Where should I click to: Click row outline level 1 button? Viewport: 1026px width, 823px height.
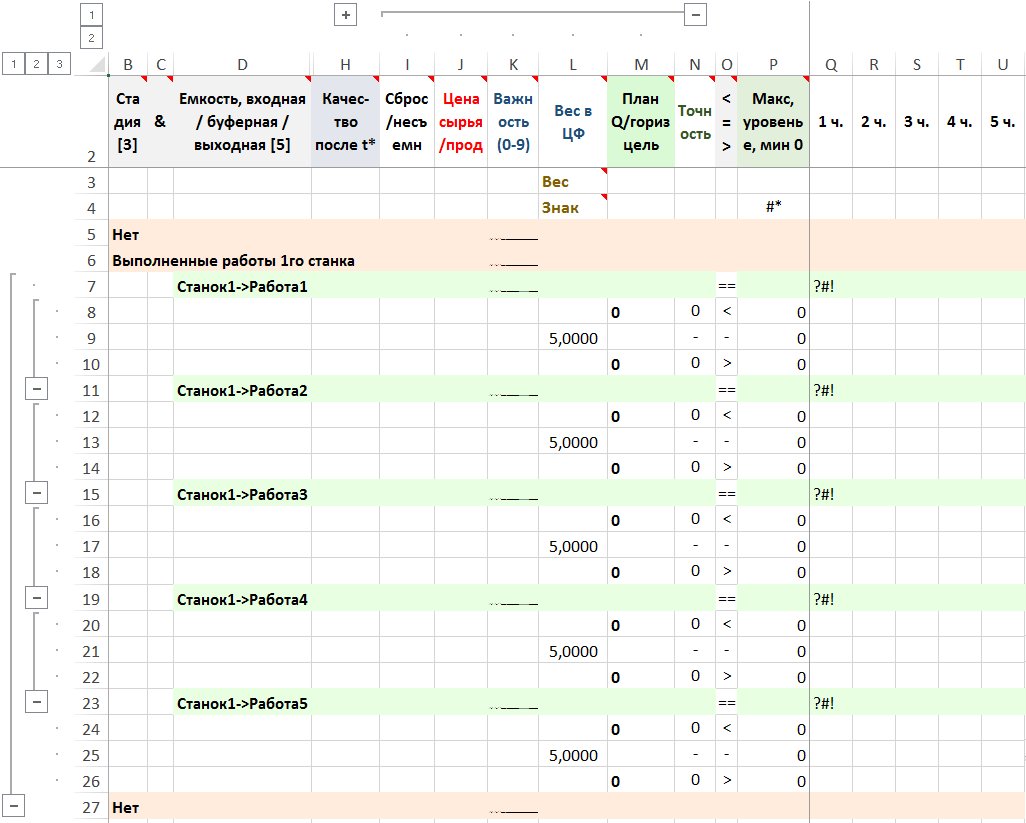point(14,64)
